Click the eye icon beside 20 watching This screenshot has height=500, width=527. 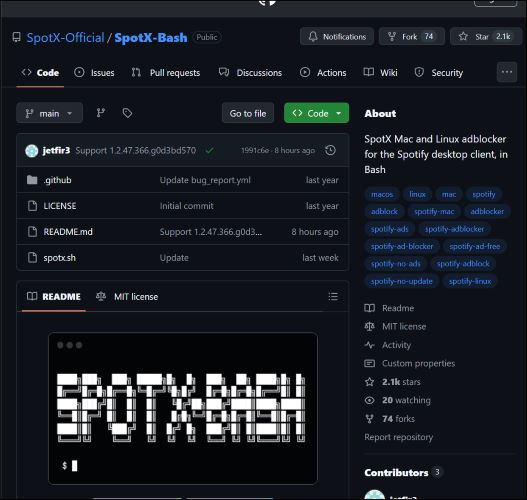tap(369, 400)
